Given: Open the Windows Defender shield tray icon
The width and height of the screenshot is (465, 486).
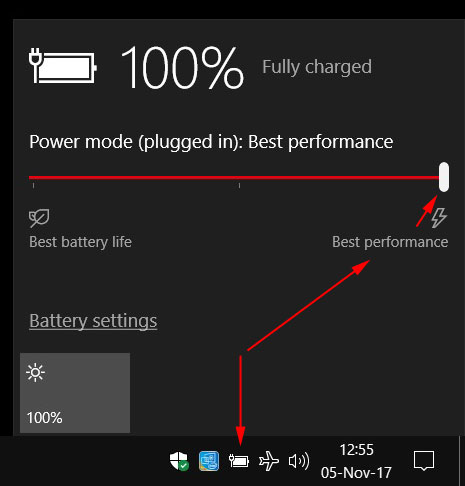Looking at the screenshot, I should pyautogui.click(x=179, y=461).
